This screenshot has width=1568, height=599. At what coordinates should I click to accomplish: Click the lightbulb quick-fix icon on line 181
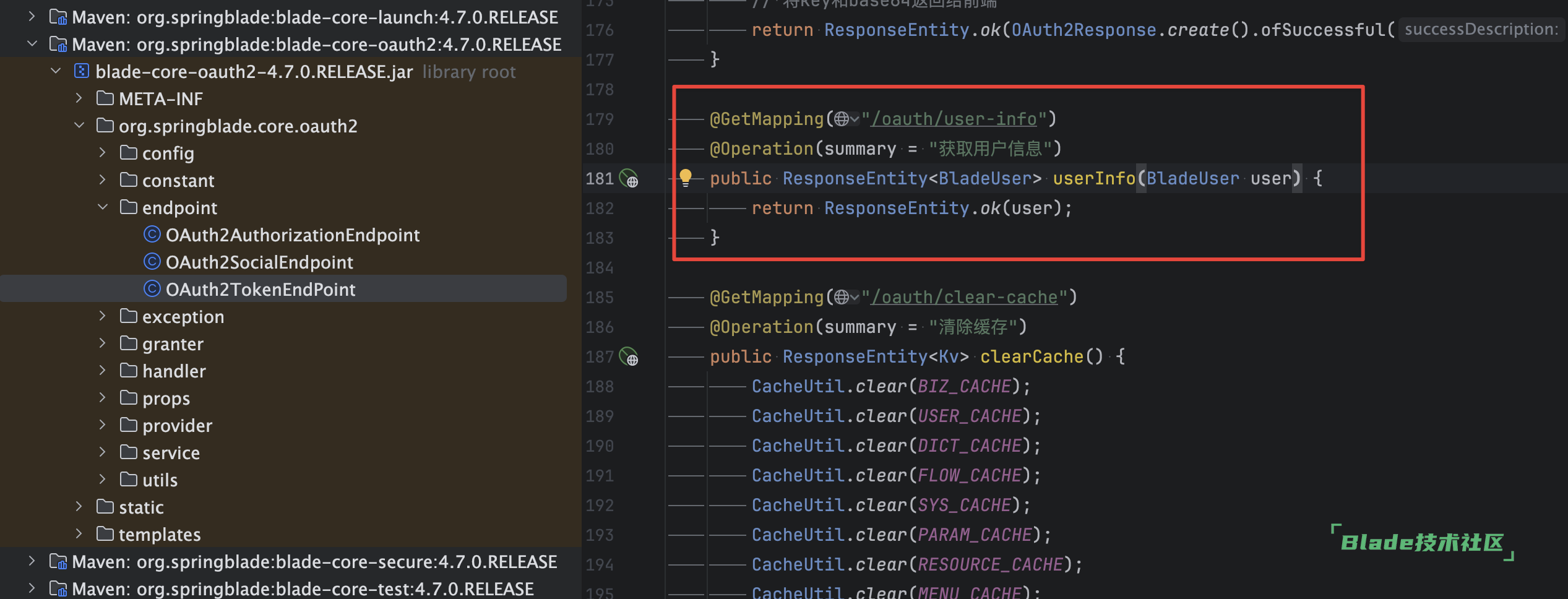click(685, 178)
